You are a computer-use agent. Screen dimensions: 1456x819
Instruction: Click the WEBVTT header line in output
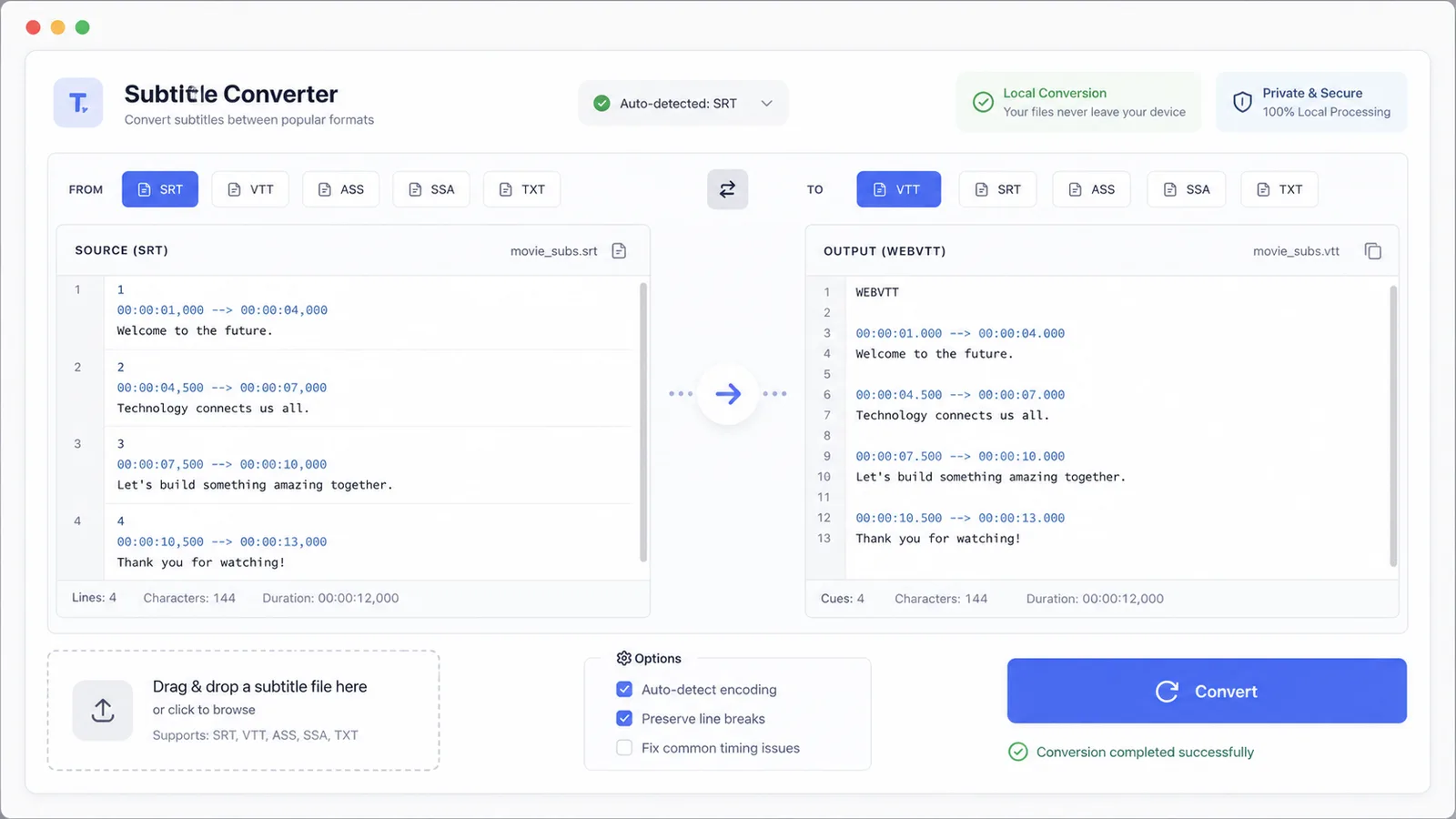click(x=877, y=292)
